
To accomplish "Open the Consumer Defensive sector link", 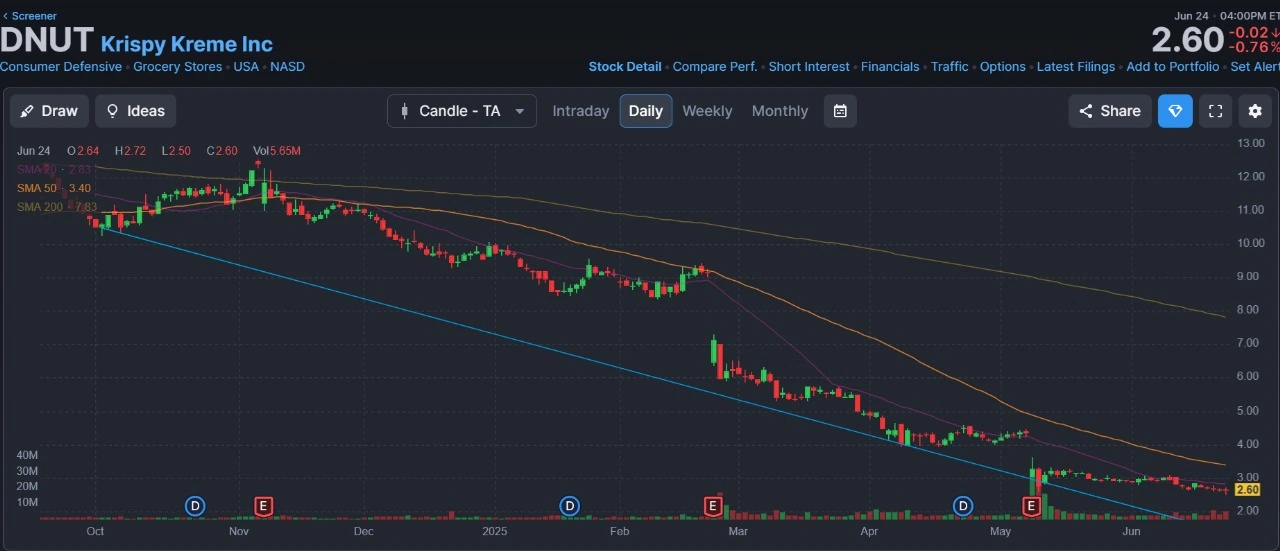I will click(x=61, y=67).
